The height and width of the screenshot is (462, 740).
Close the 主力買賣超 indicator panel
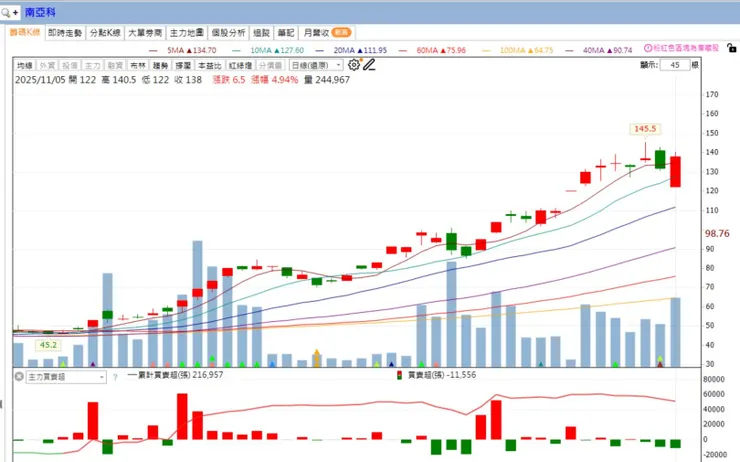(x=19, y=377)
